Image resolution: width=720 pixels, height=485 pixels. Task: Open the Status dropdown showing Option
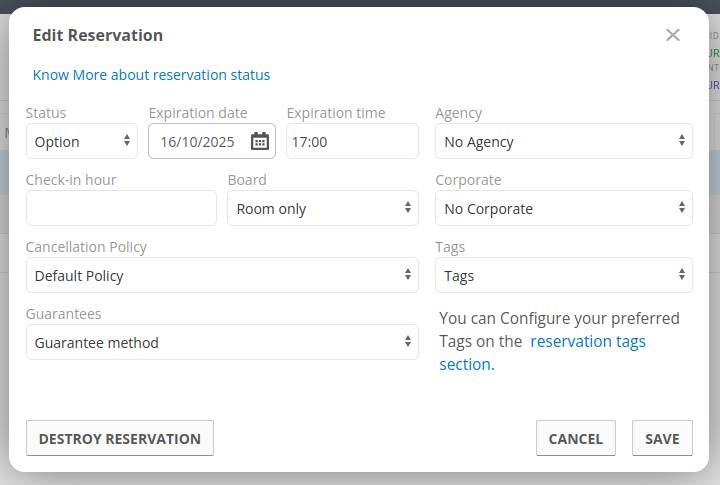tap(82, 141)
